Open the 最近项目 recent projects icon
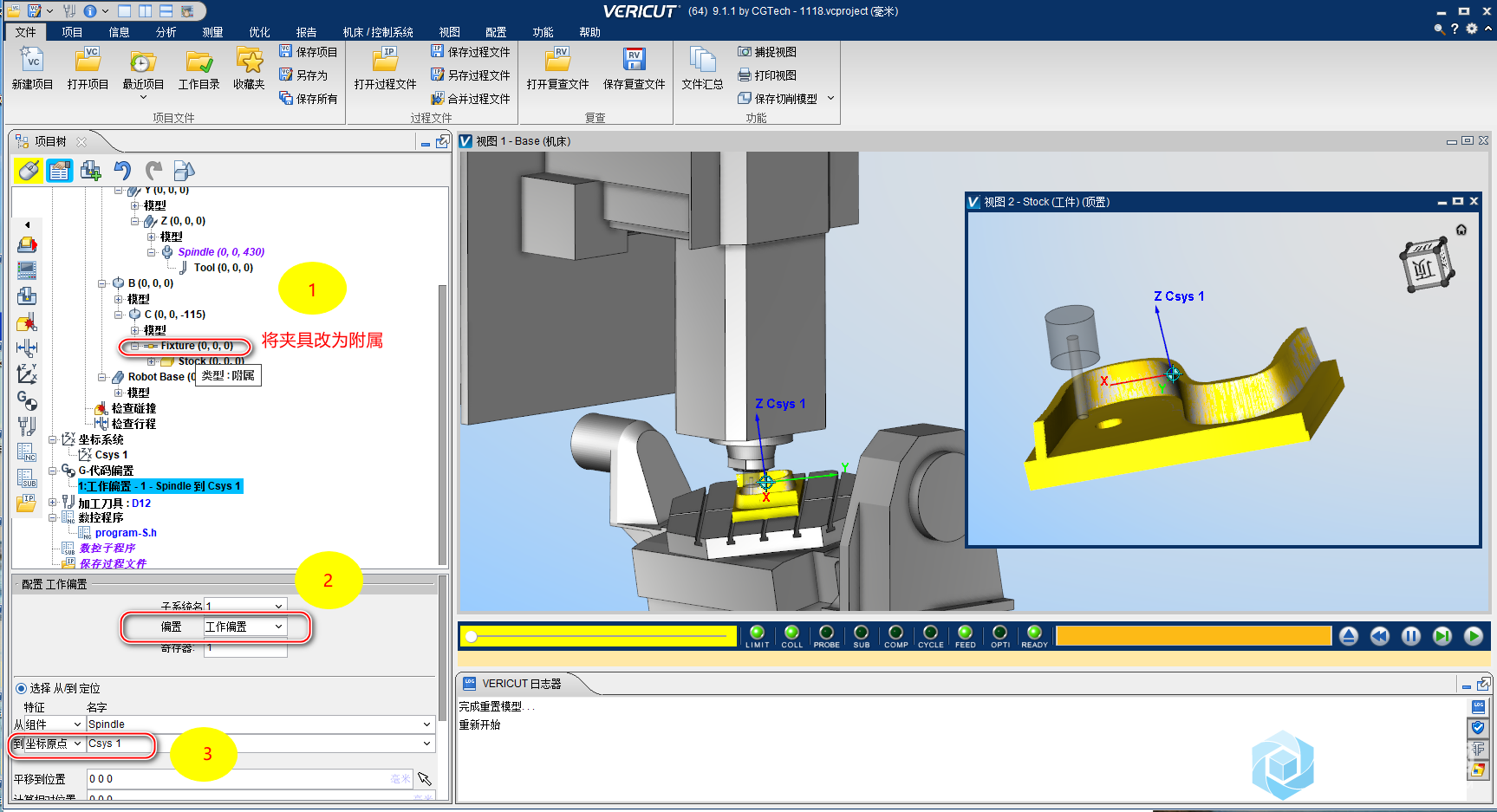The height and width of the screenshot is (812, 1497). pyautogui.click(x=143, y=62)
